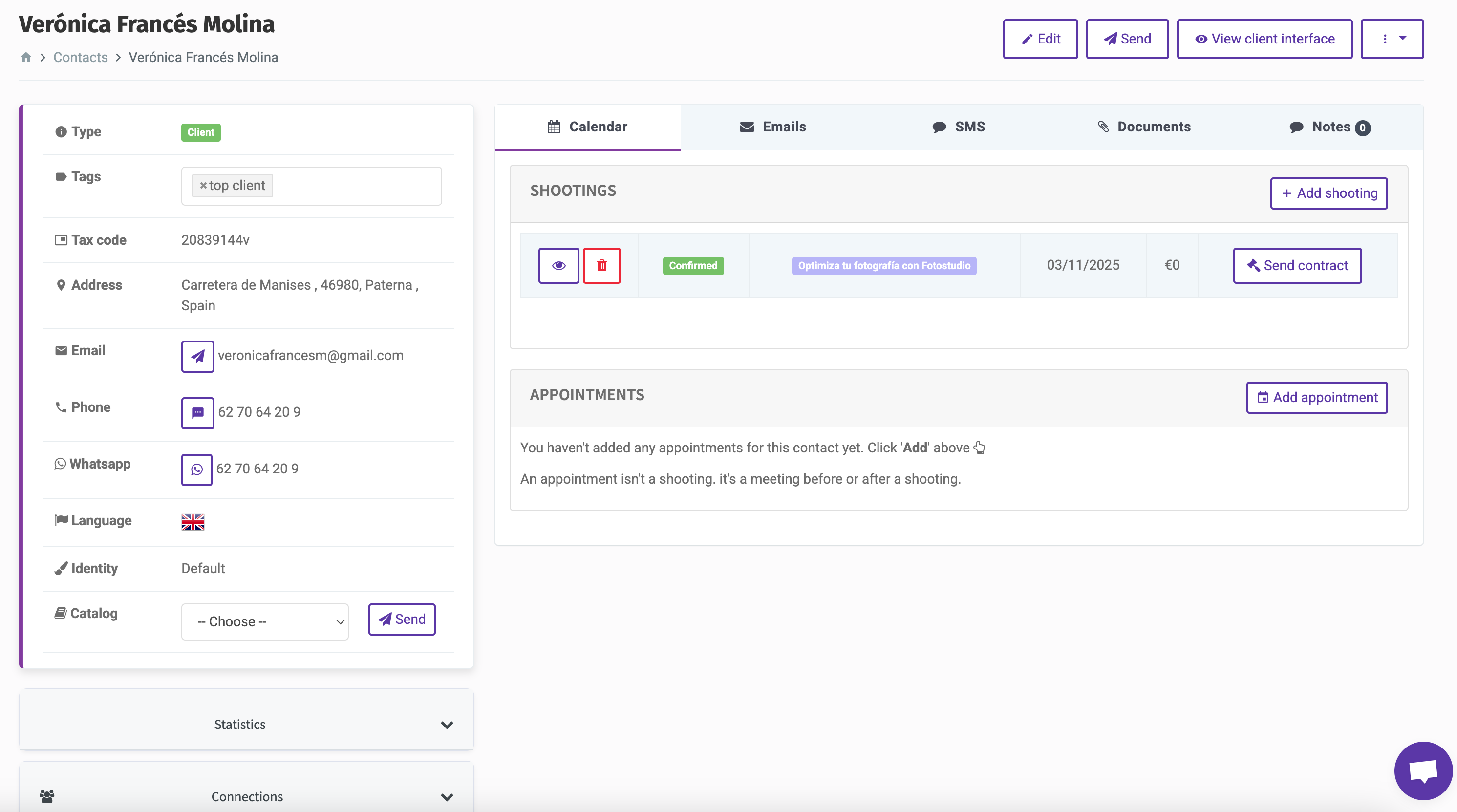
Task: Click the Connections group icon
Action: coord(47,796)
